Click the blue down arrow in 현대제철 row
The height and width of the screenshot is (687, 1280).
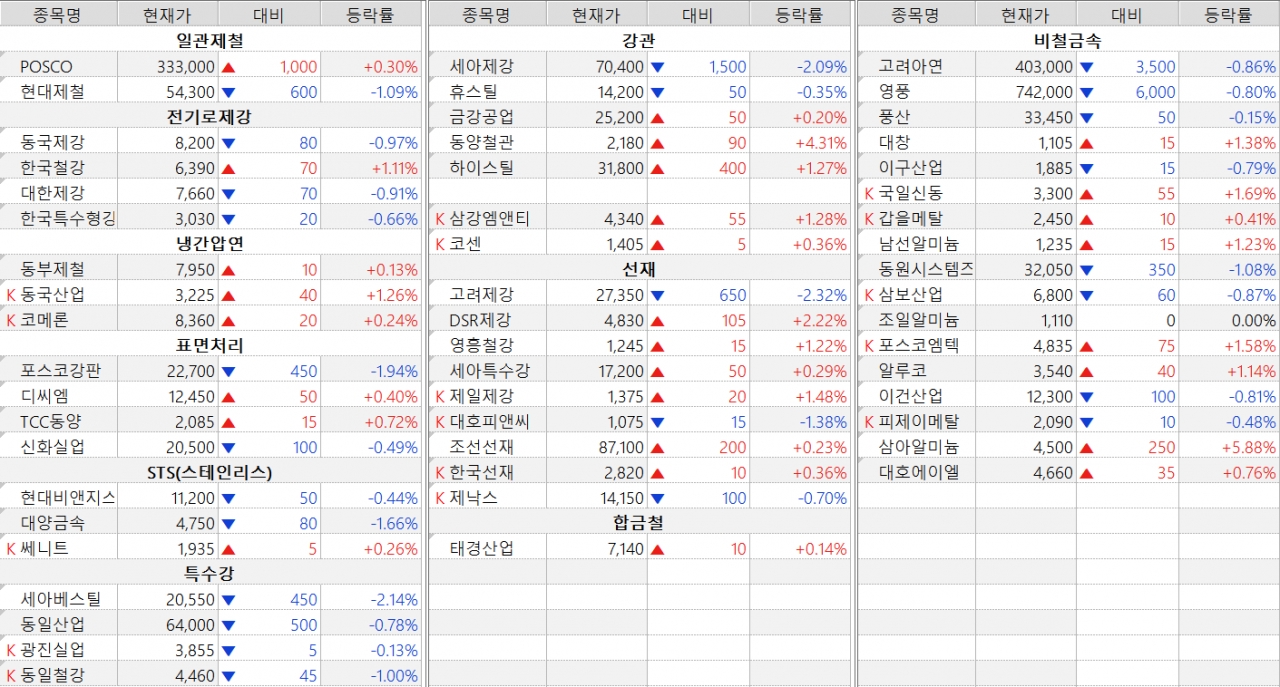(228, 93)
